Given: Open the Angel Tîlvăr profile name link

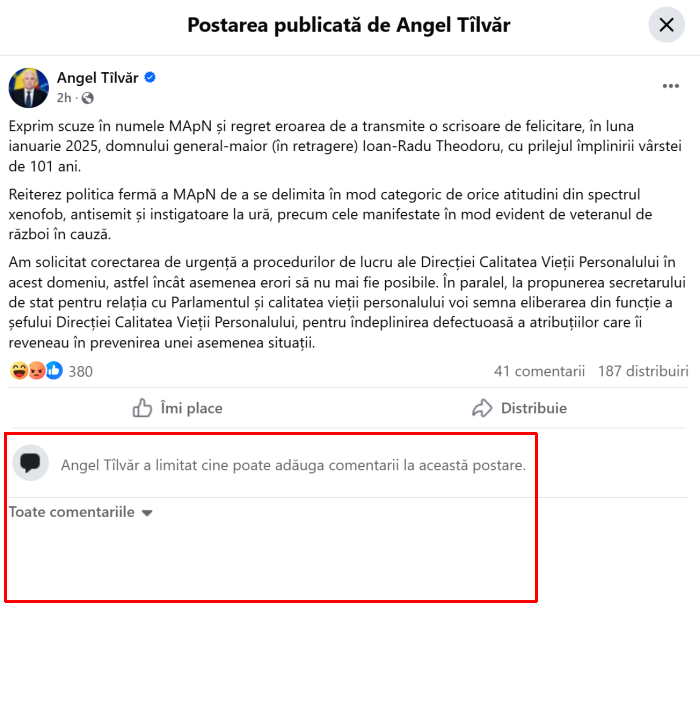Looking at the screenshot, I should tap(97, 78).
